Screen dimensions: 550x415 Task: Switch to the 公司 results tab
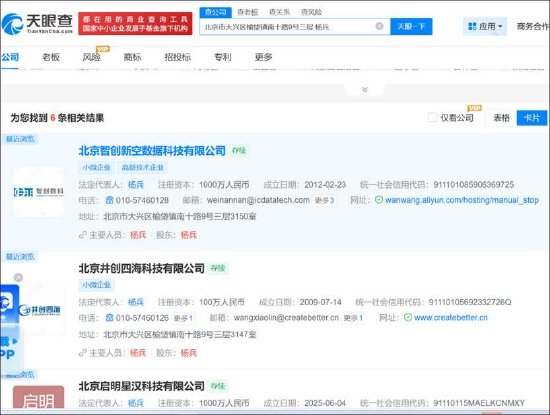point(10,57)
